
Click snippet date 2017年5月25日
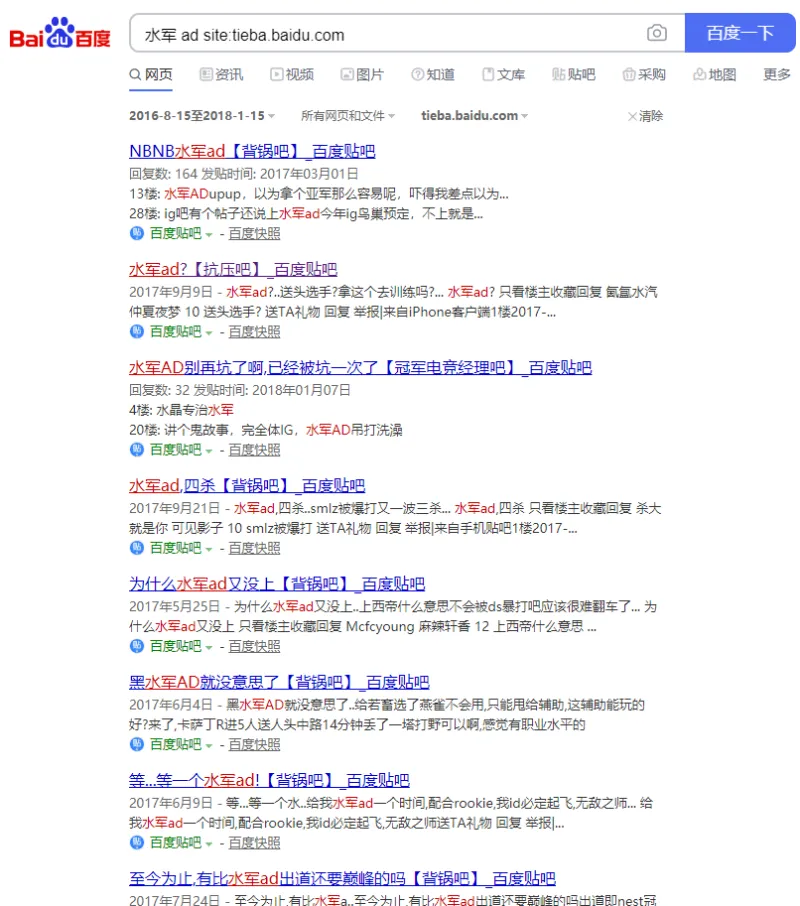(174, 606)
